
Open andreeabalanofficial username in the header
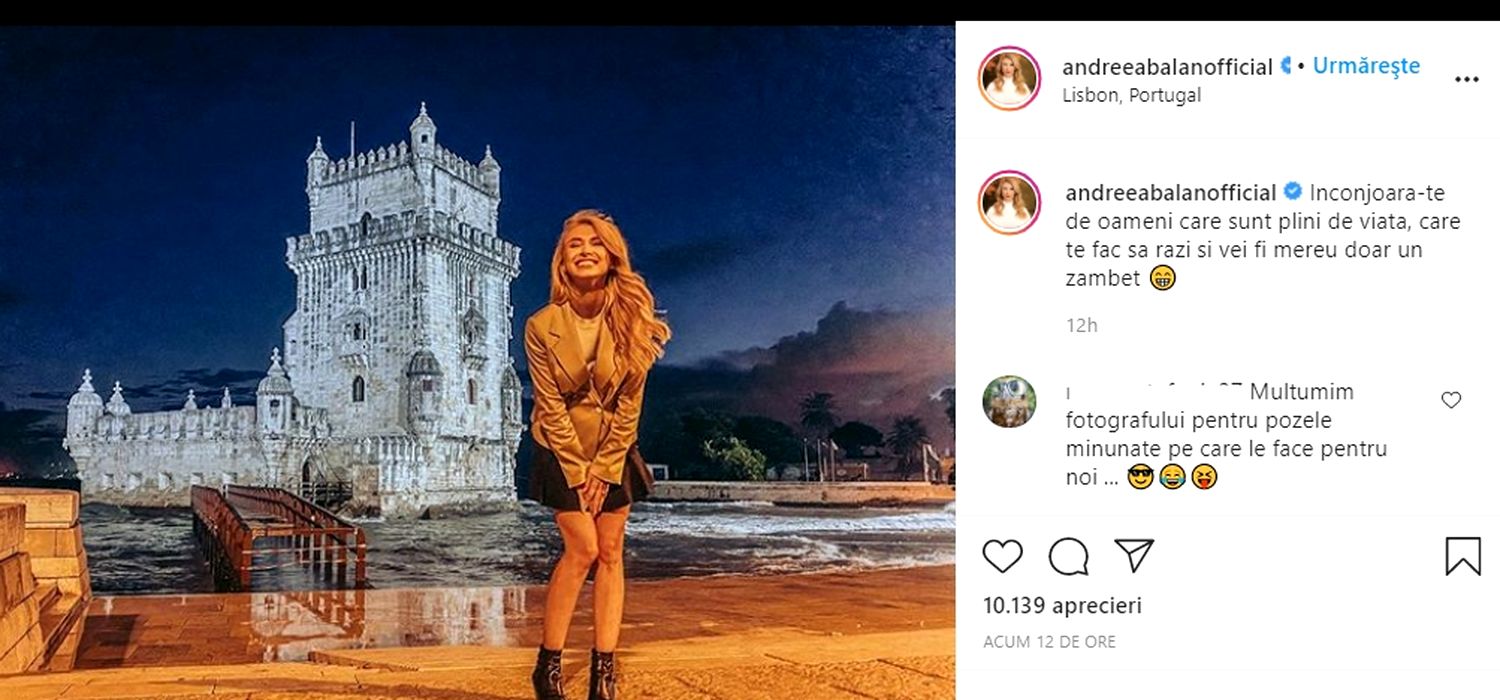point(1167,67)
